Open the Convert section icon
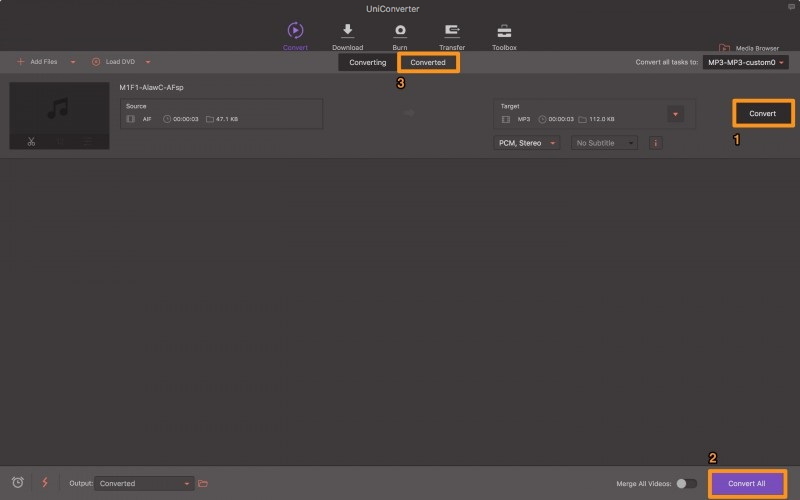Viewport: 800px width, 500px height. tap(295, 31)
